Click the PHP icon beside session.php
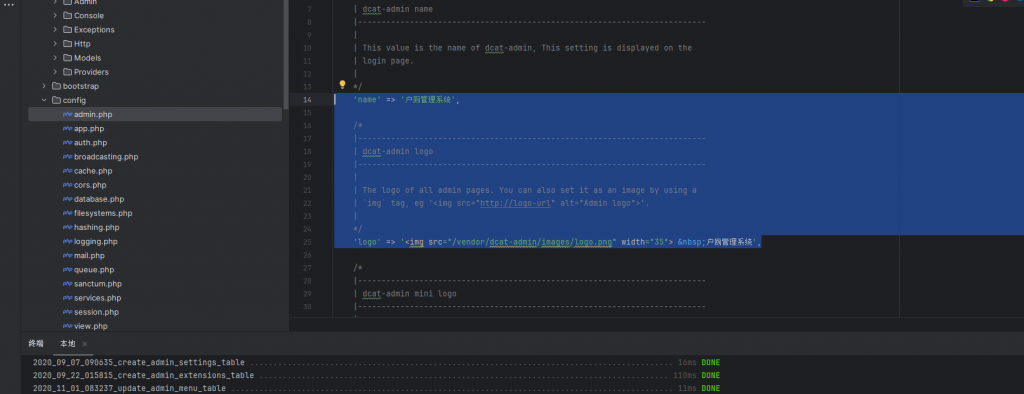Image resolution: width=1024 pixels, height=394 pixels. [x=67, y=312]
